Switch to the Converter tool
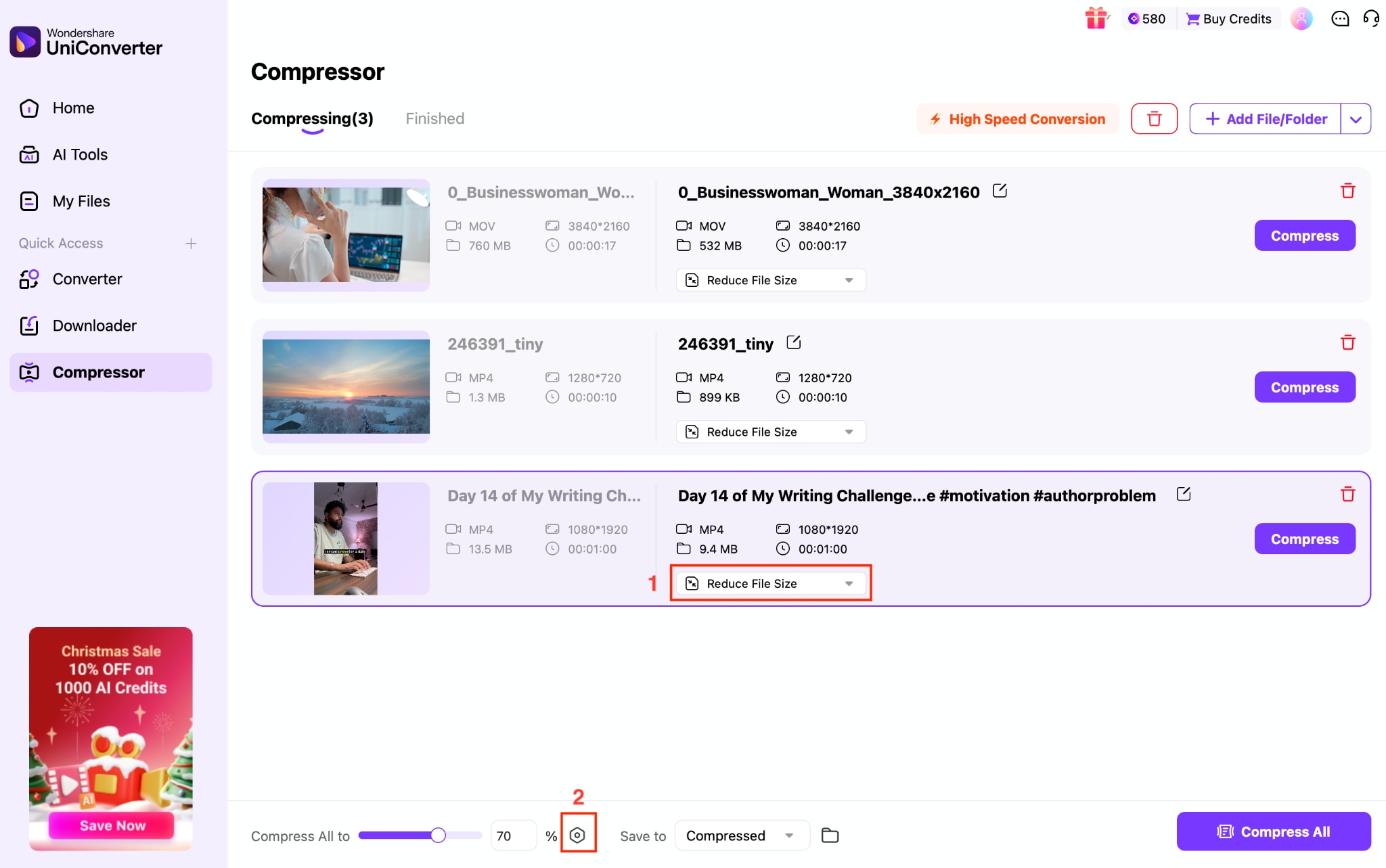1386x868 pixels. pyautogui.click(x=87, y=279)
